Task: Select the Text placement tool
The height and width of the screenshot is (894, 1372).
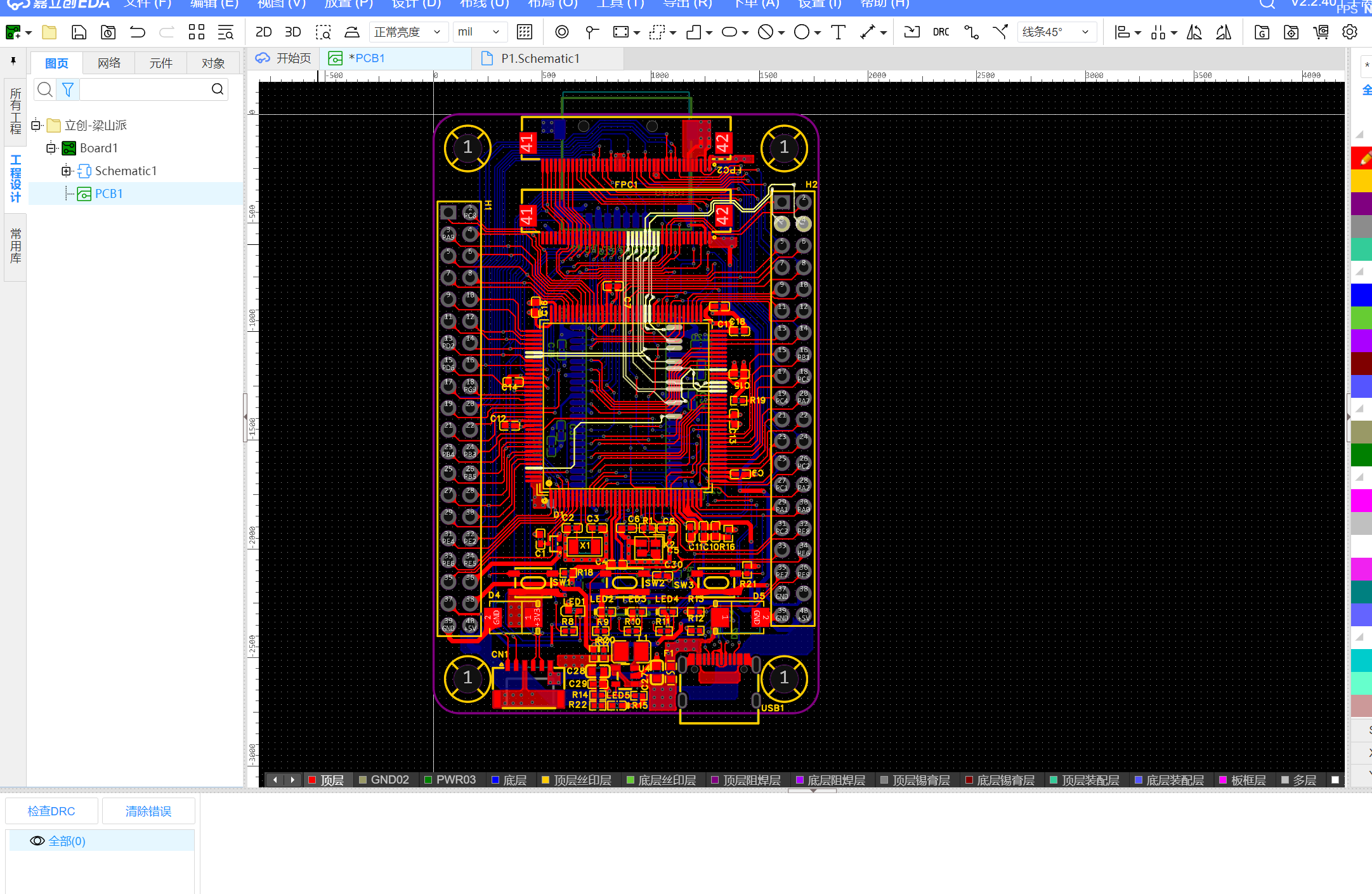Action: pyautogui.click(x=838, y=32)
